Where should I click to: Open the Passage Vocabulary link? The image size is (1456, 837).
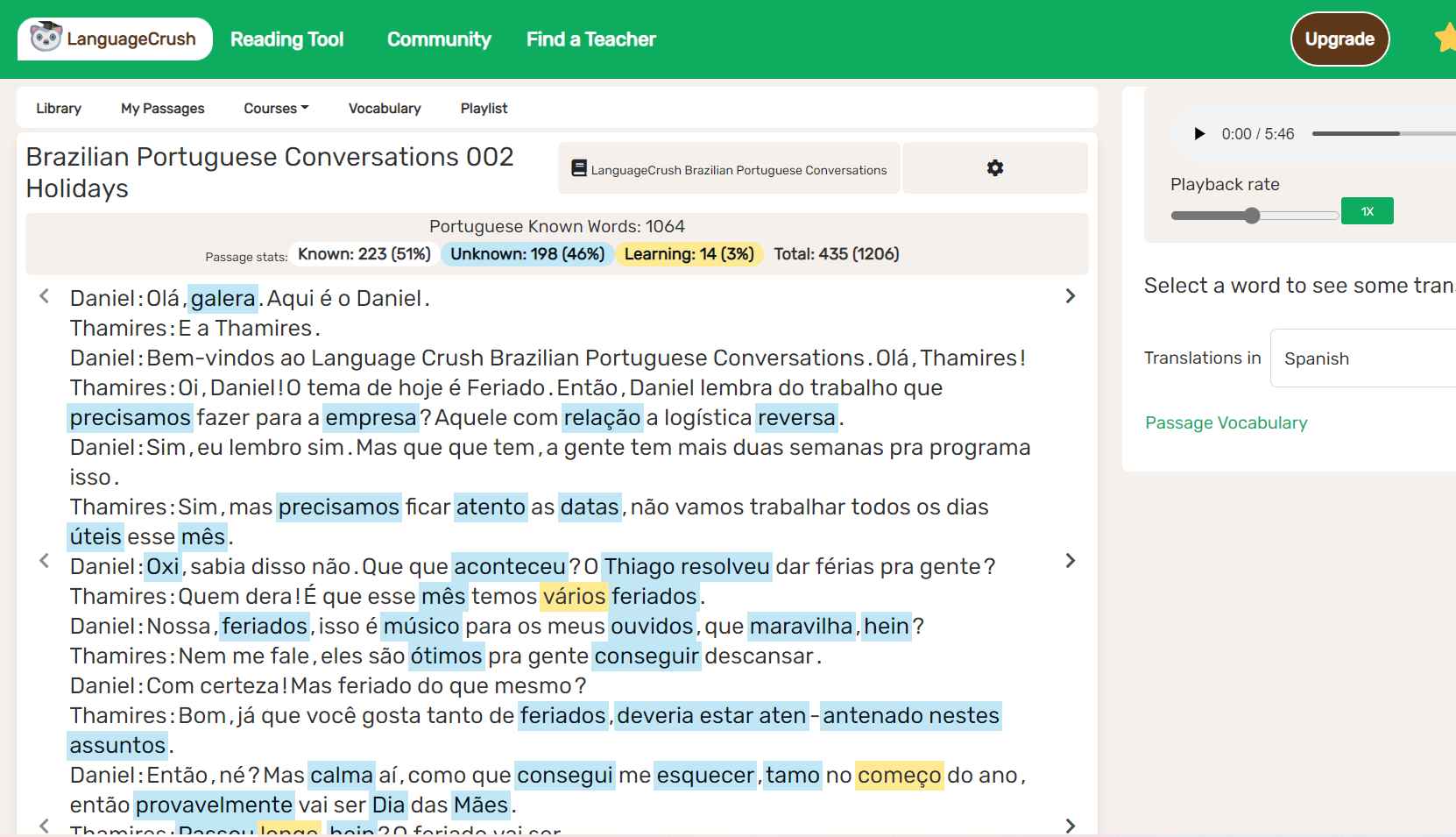coord(1226,423)
